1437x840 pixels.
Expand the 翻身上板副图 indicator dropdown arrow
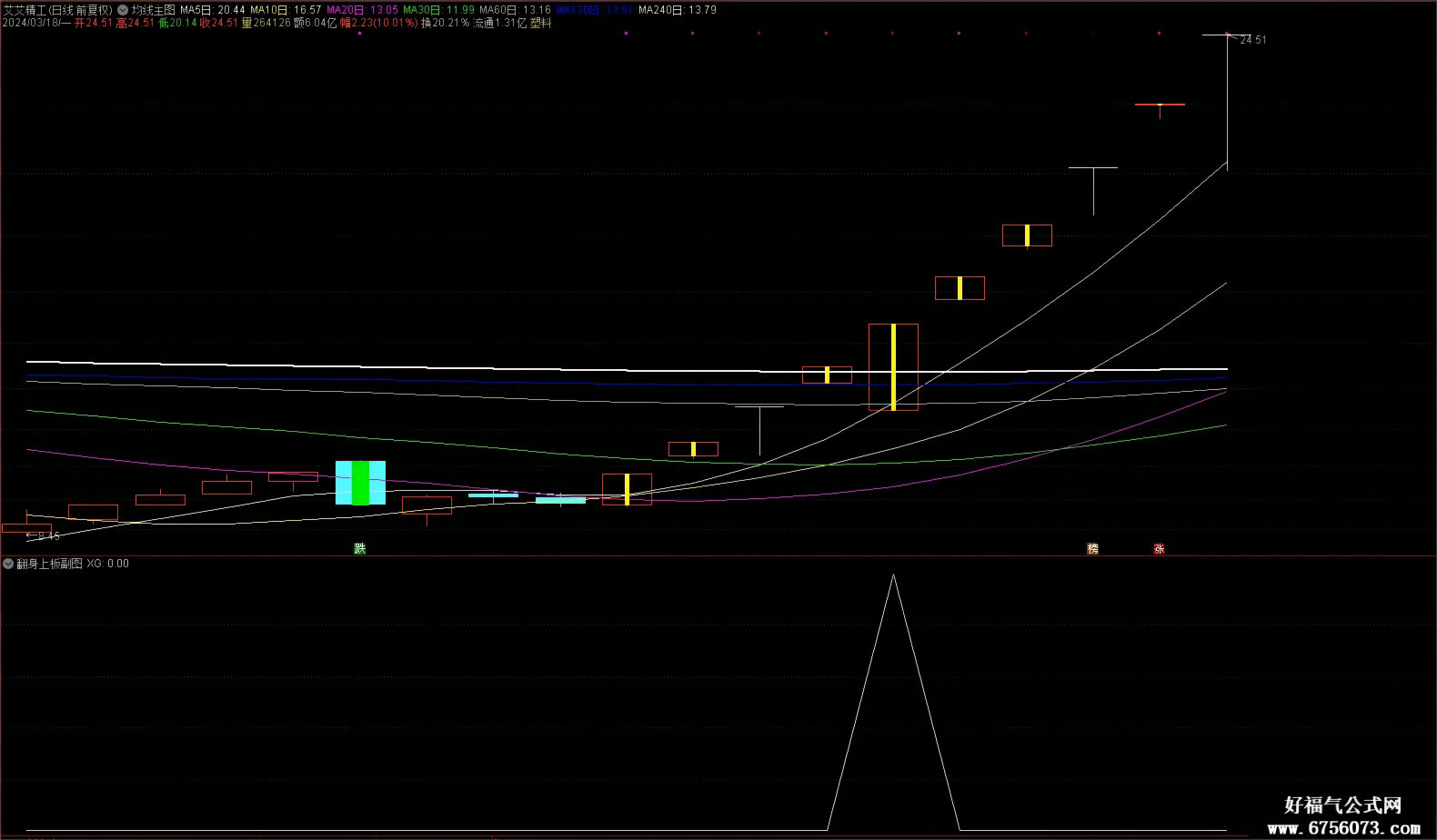[8, 564]
